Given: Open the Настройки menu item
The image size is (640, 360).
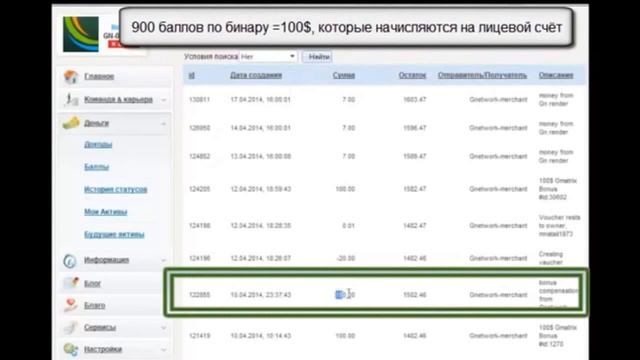Looking at the screenshot, I should point(103,349).
